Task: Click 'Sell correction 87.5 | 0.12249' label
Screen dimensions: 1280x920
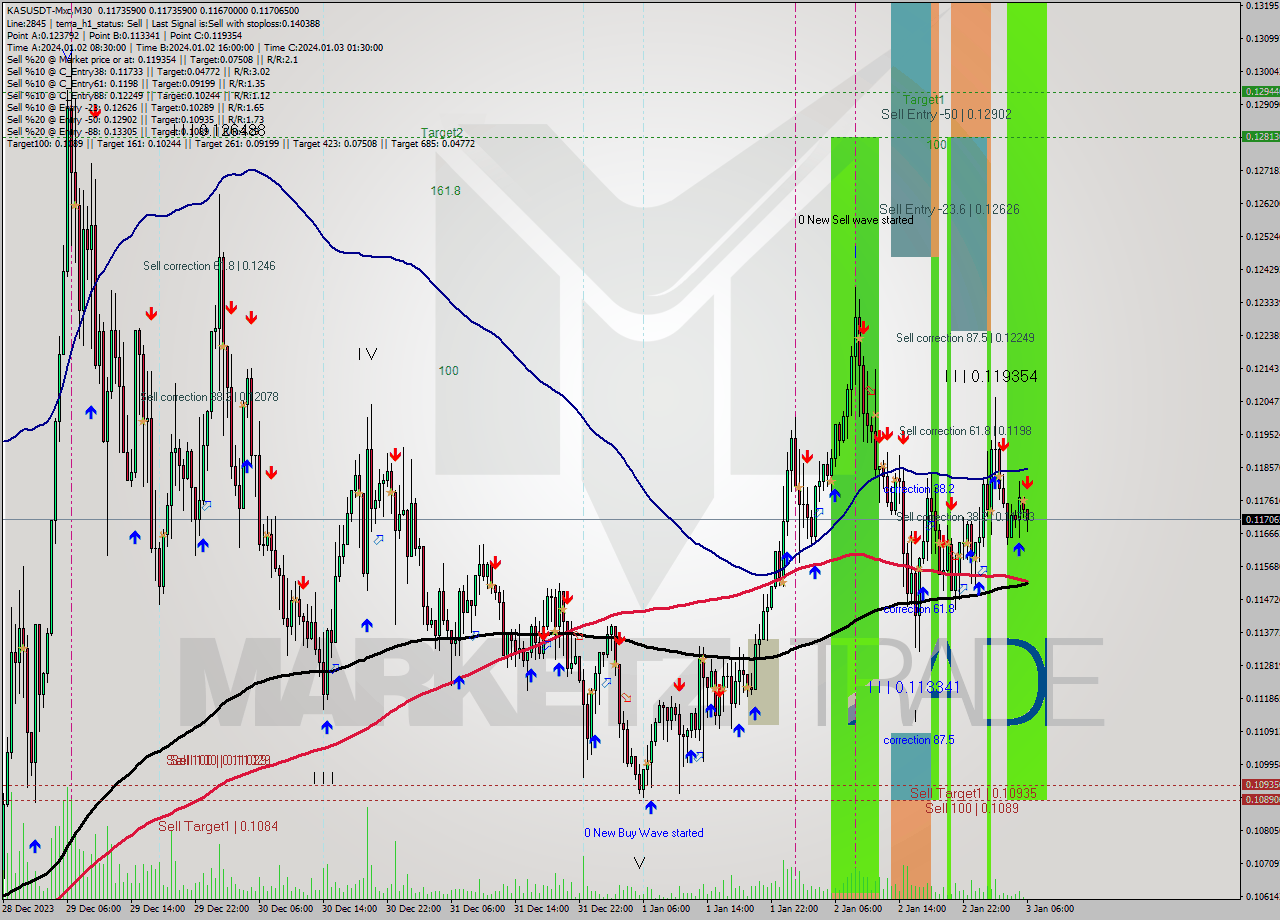Action: (x=965, y=338)
